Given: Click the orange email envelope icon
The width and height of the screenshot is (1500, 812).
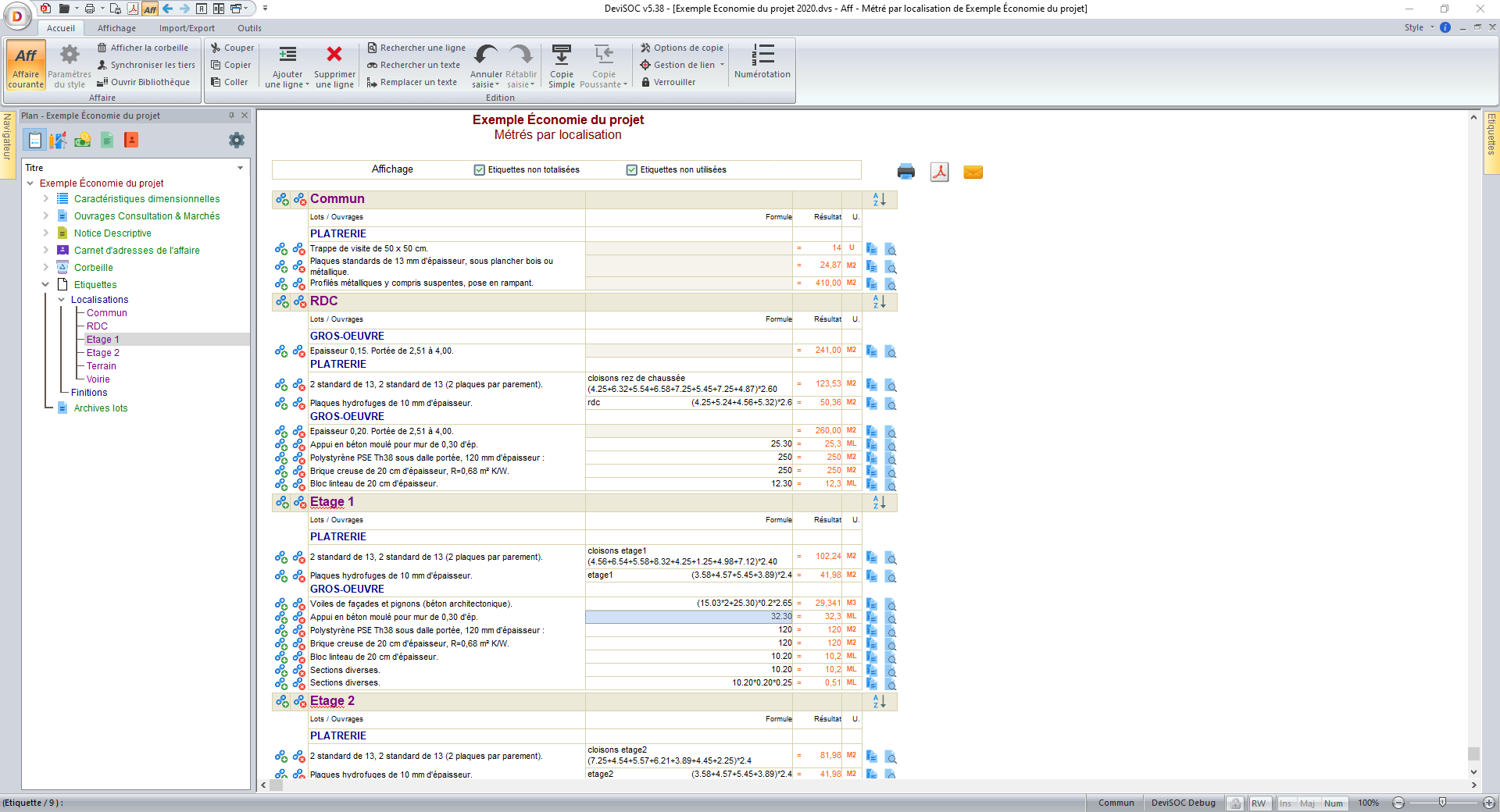Looking at the screenshot, I should pos(973,172).
